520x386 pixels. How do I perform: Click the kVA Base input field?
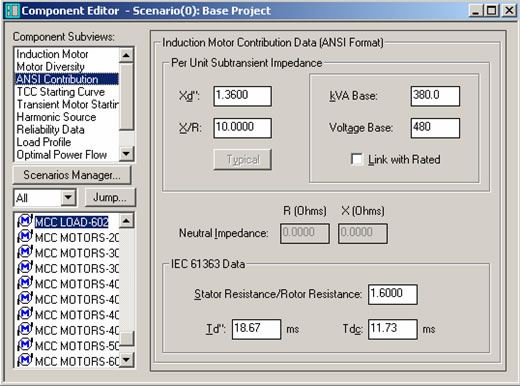point(435,96)
